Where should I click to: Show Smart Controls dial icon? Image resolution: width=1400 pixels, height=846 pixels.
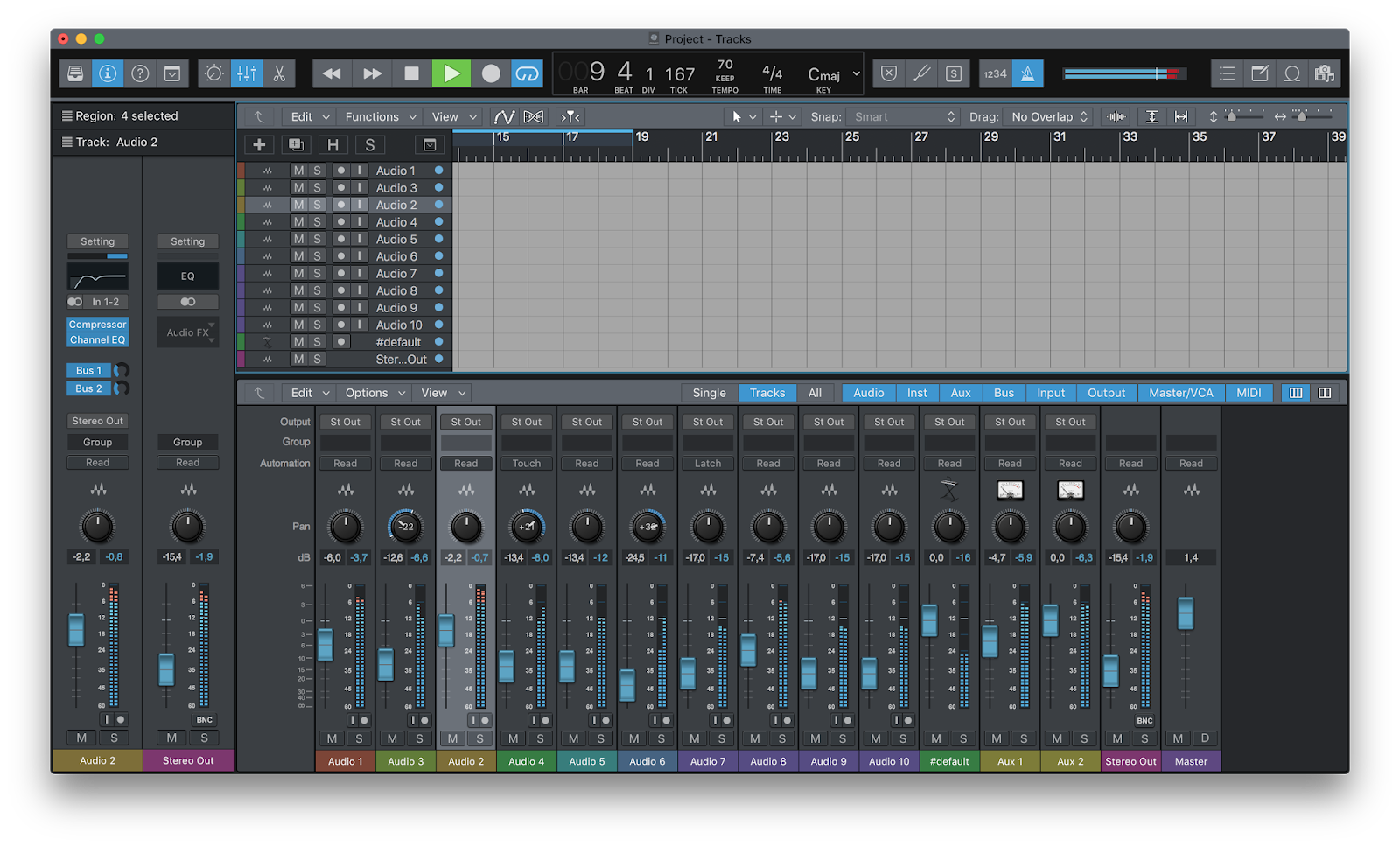[x=214, y=73]
